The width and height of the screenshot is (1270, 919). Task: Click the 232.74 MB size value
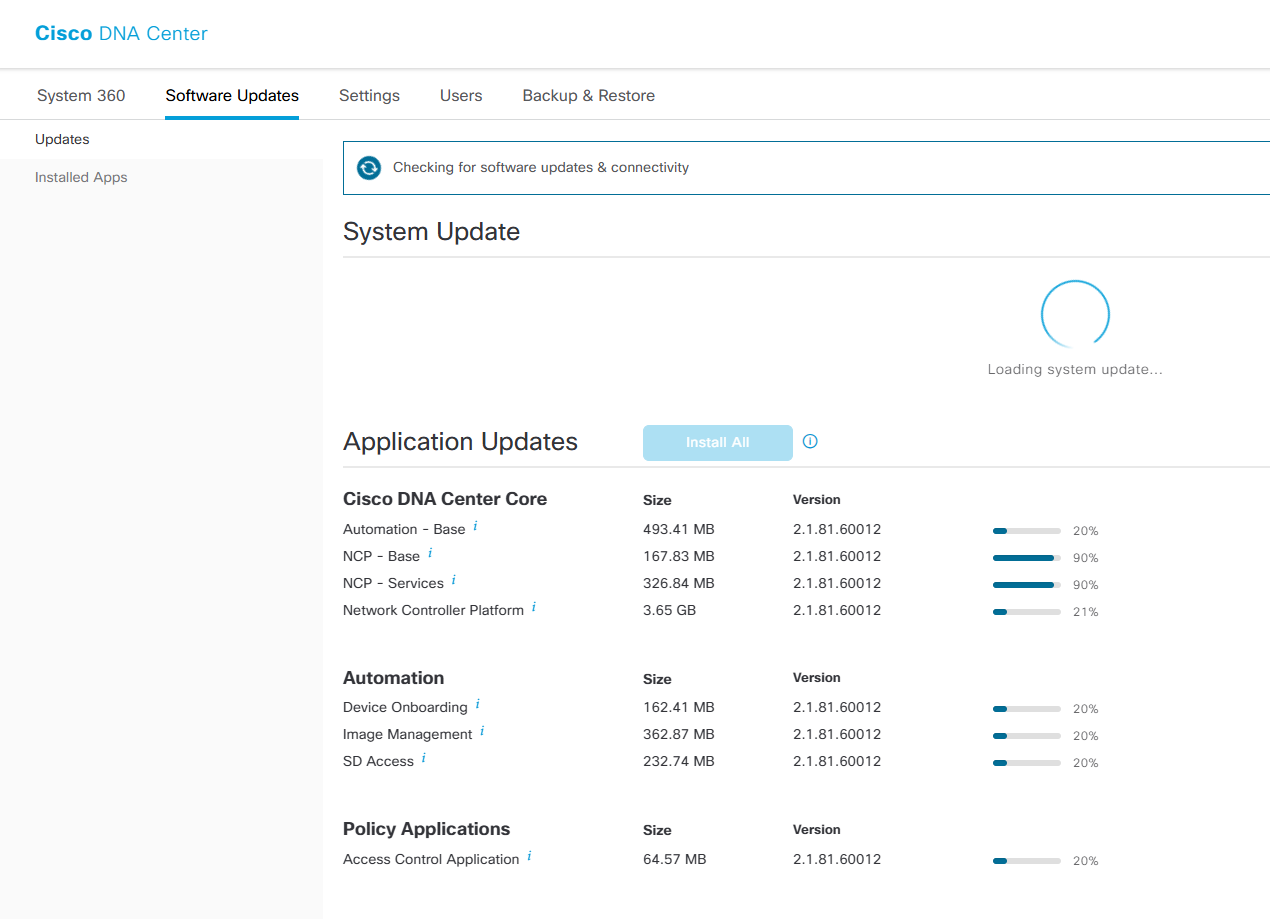point(679,761)
